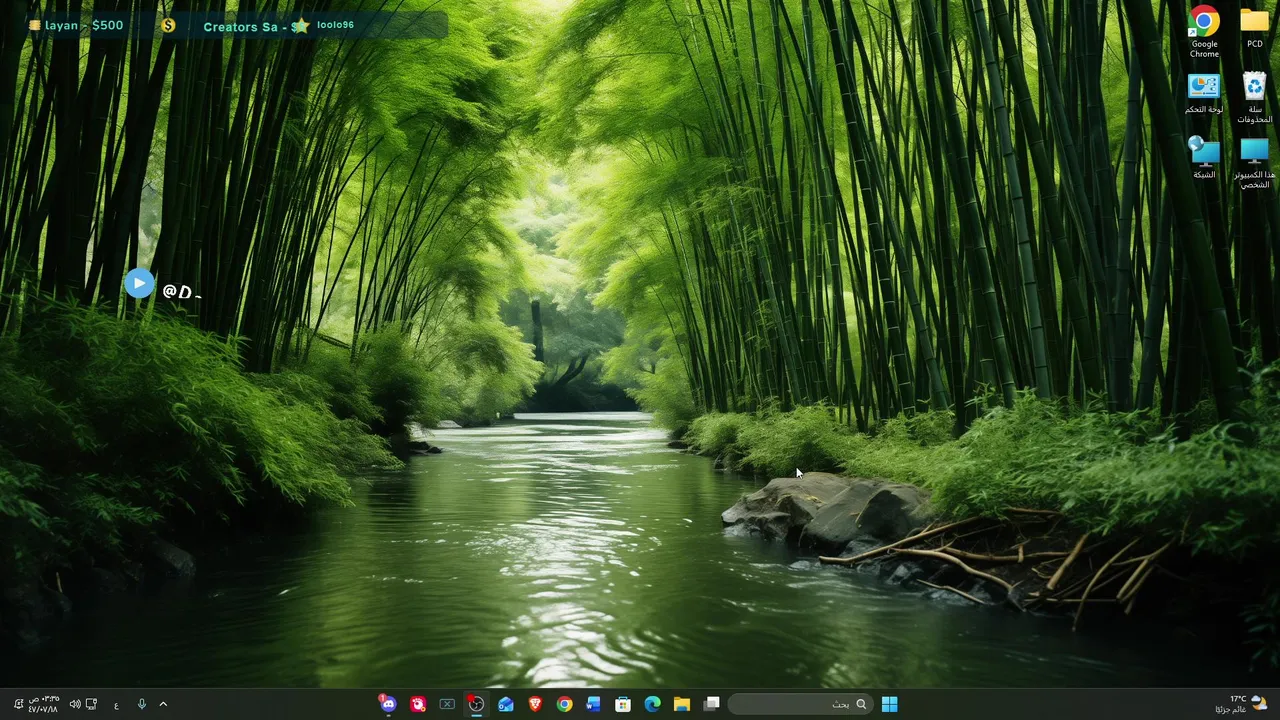
Task: Open the clock and date flyout
Action: point(43,704)
